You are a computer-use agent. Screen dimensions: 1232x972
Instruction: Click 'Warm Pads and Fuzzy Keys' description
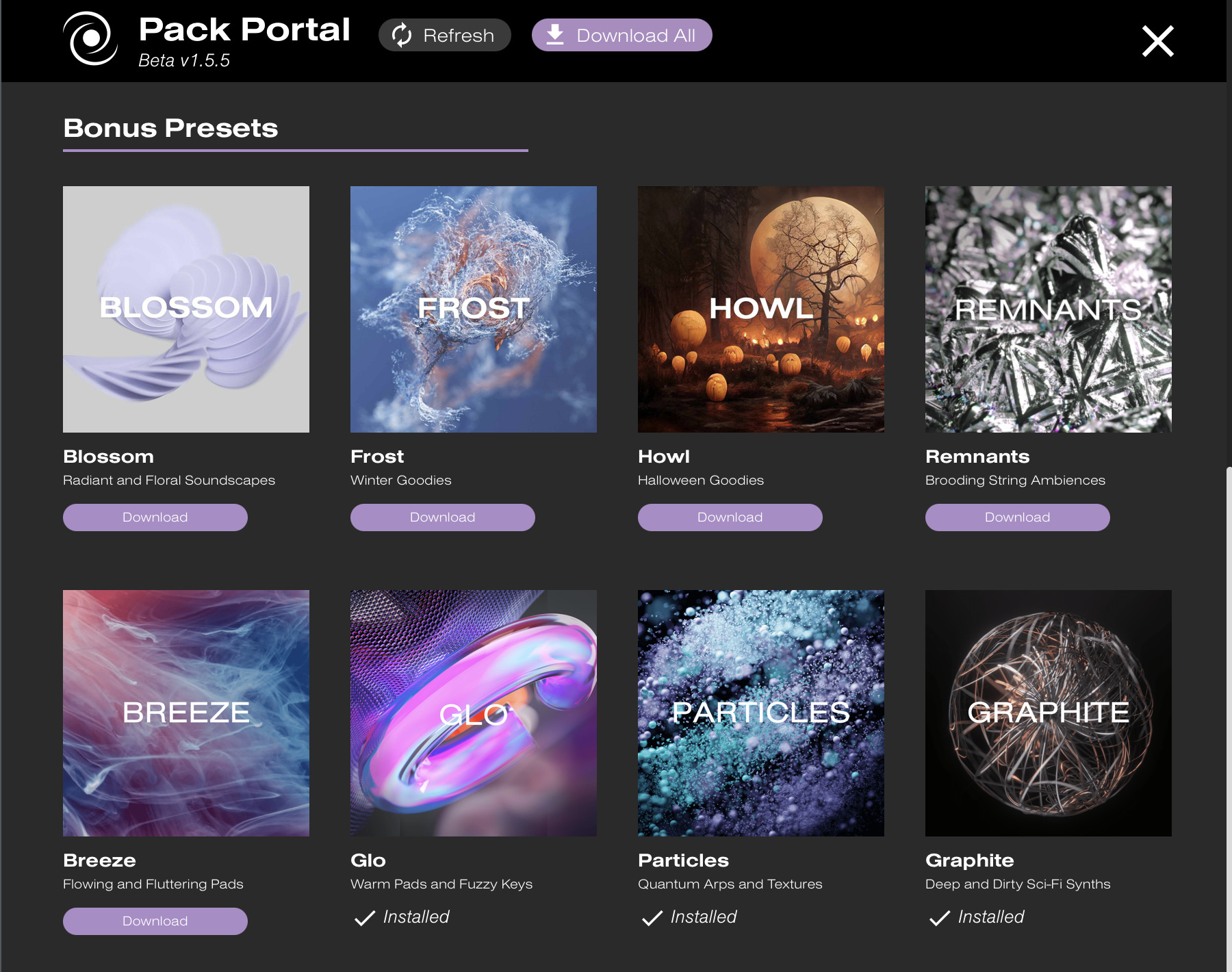441,884
